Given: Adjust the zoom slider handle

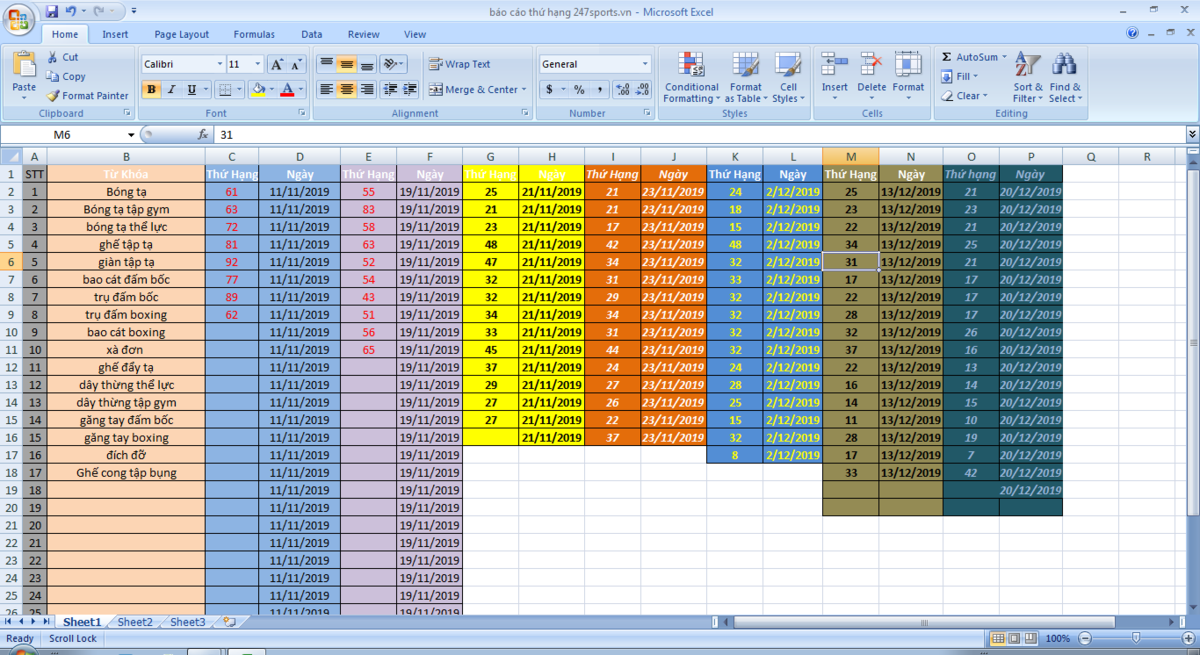Looking at the screenshot, I should 1135,638.
